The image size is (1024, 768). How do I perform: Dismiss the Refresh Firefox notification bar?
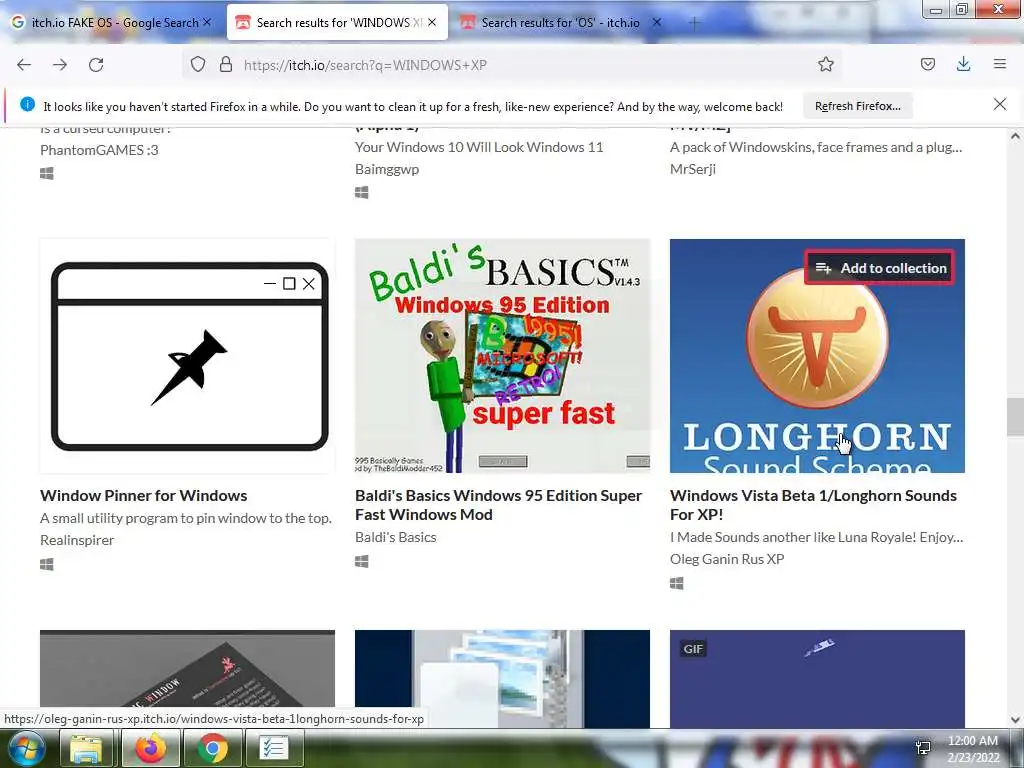[x=999, y=104]
